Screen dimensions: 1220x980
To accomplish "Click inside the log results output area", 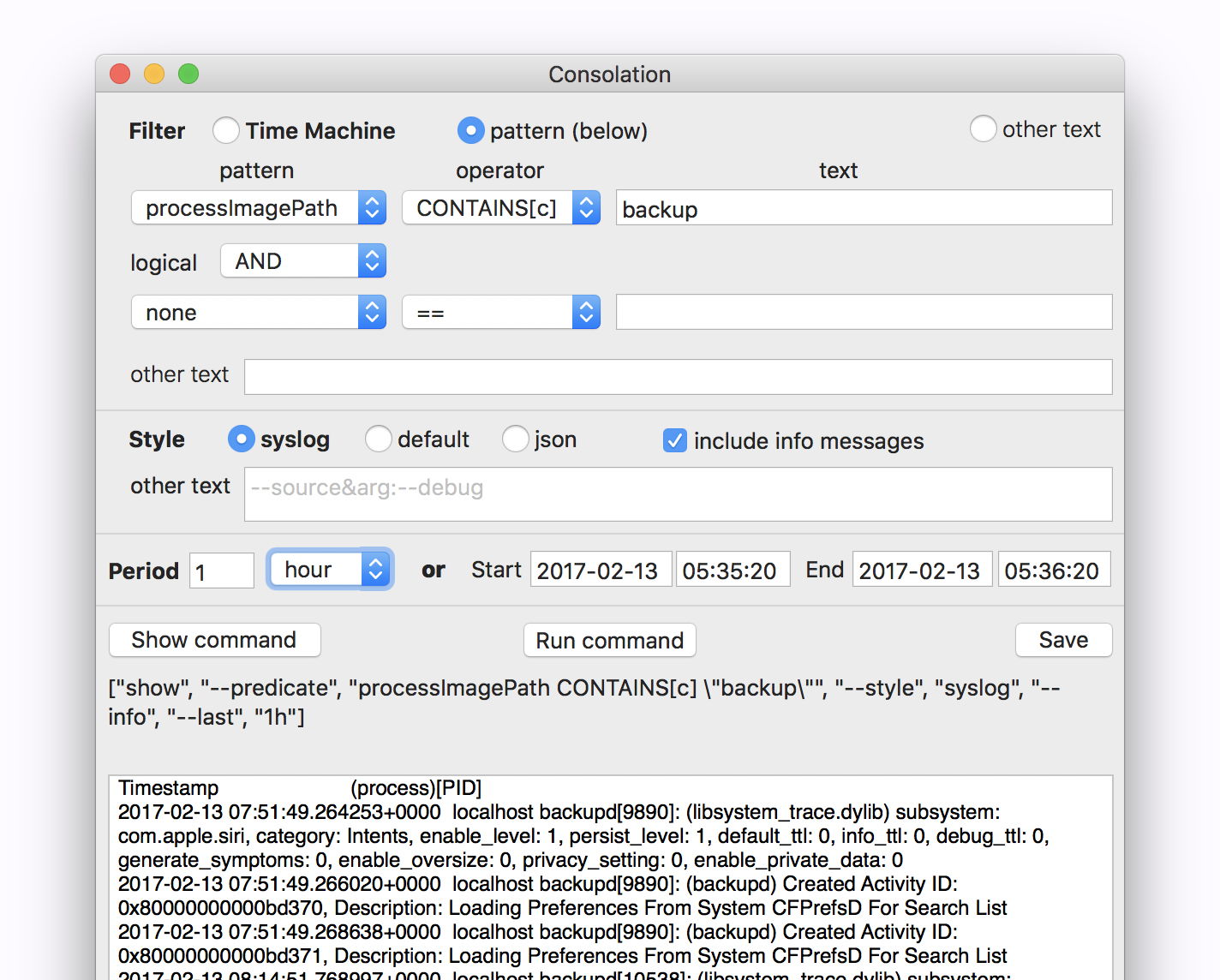I will point(609,874).
